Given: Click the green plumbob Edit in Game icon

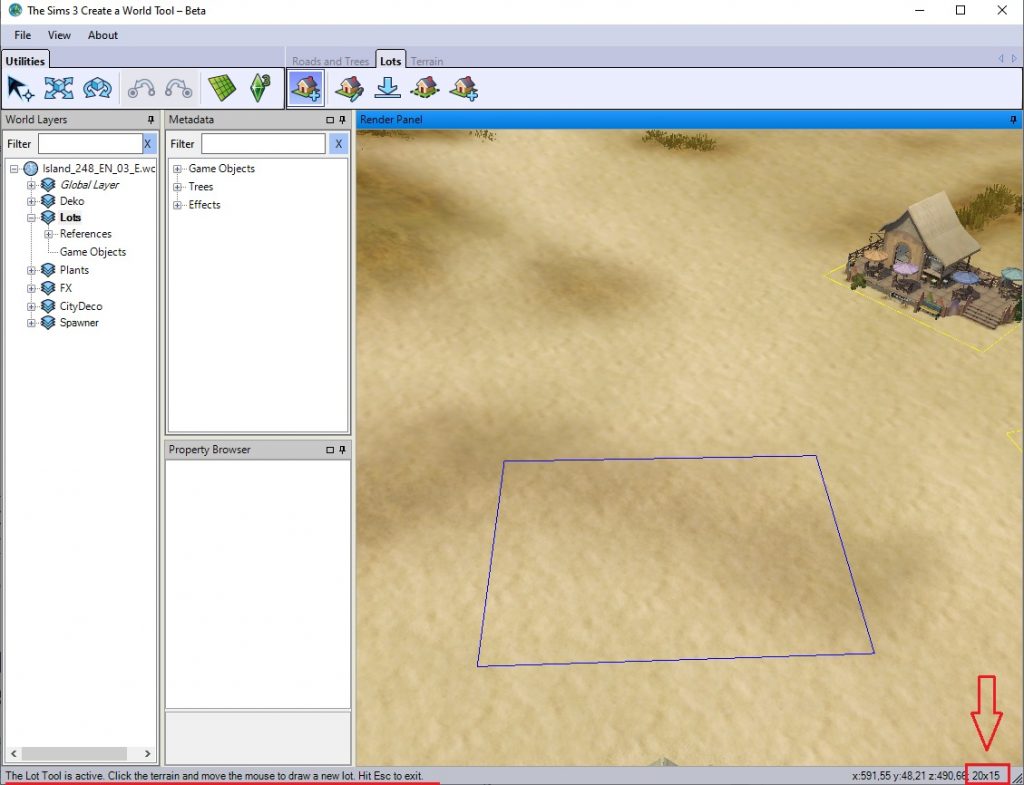Looking at the screenshot, I should coord(259,88).
